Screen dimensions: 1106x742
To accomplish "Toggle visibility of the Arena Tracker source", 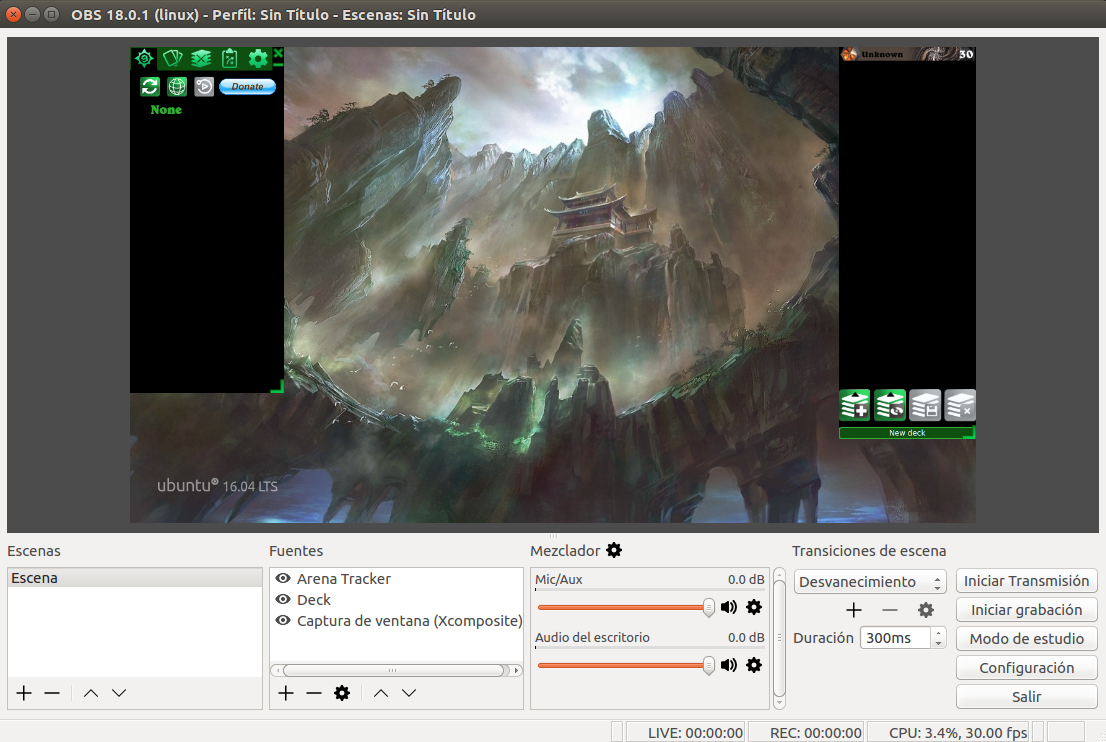I will [x=283, y=578].
